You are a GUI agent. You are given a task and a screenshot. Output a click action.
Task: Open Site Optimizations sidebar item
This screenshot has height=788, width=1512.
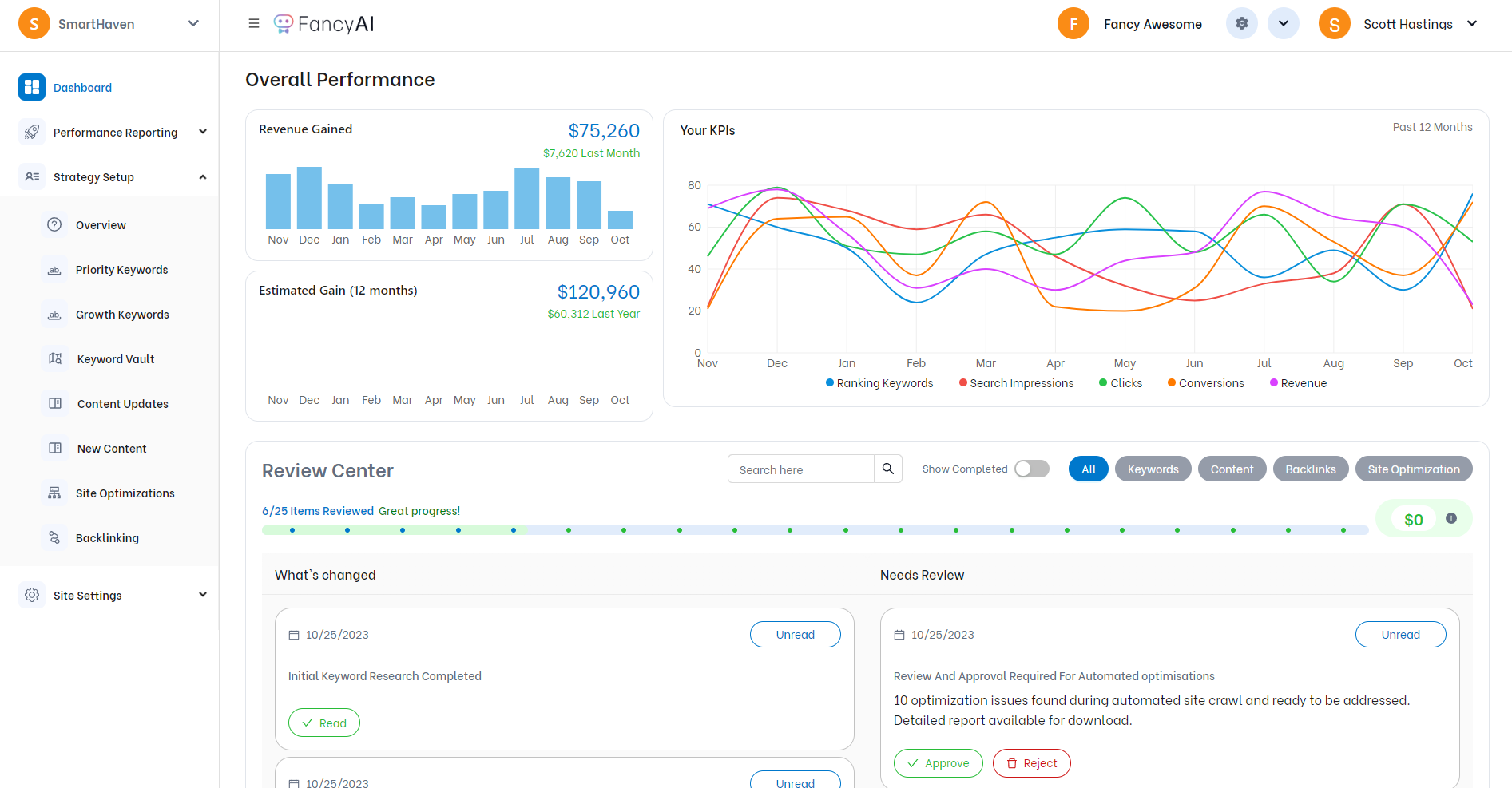coord(125,493)
